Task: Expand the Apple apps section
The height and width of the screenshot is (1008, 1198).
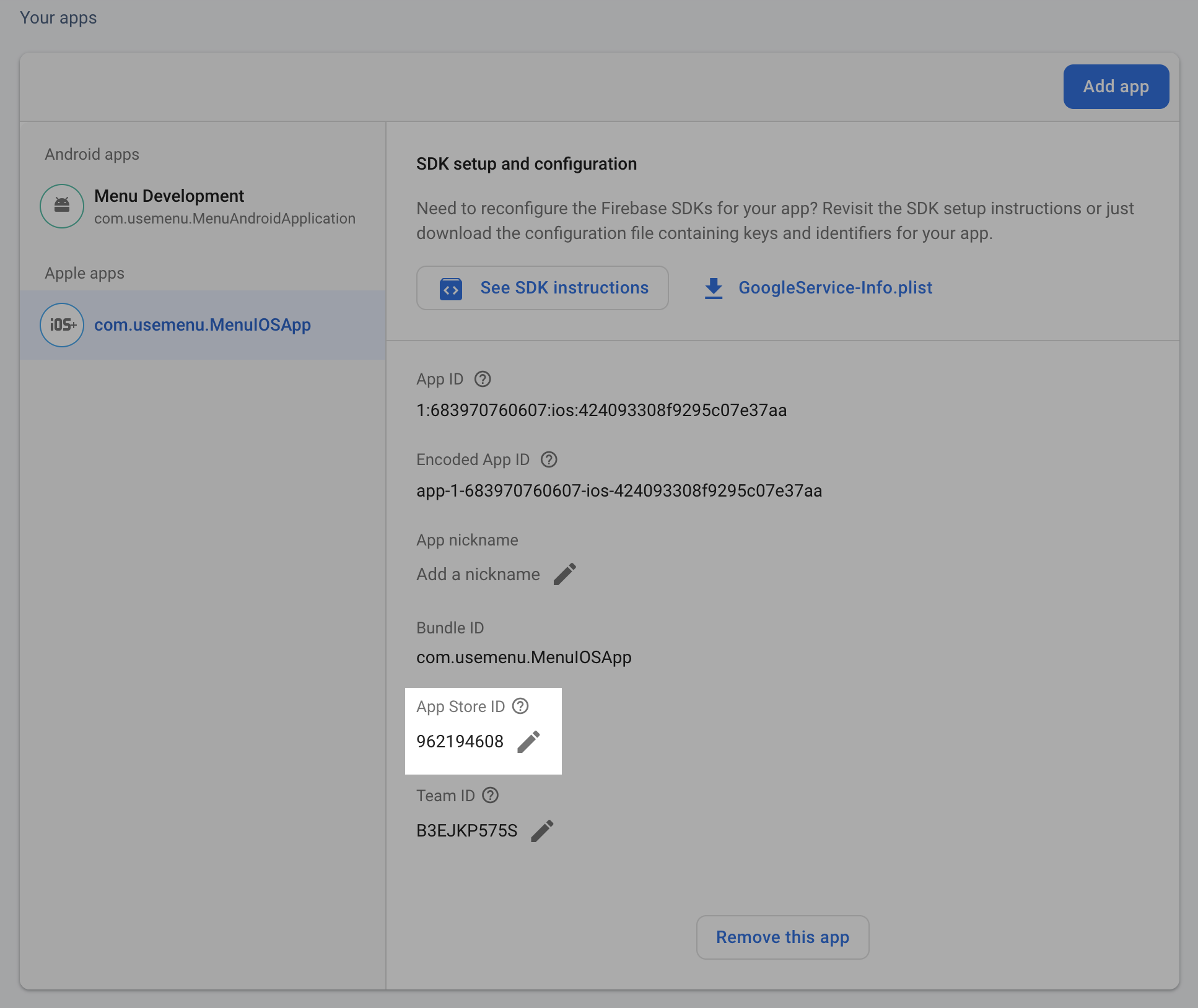Action: 84,272
